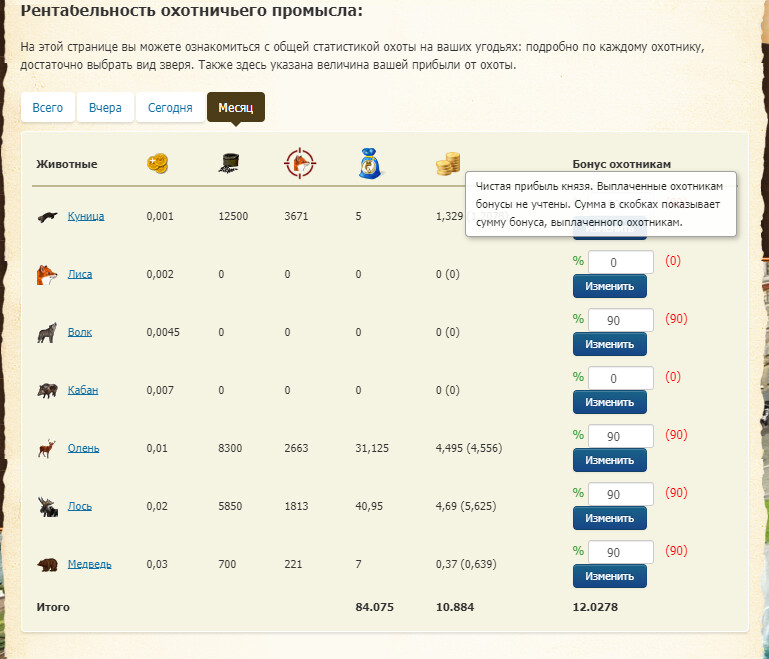Open the Сегодня tab

click(x=170, y=108)
